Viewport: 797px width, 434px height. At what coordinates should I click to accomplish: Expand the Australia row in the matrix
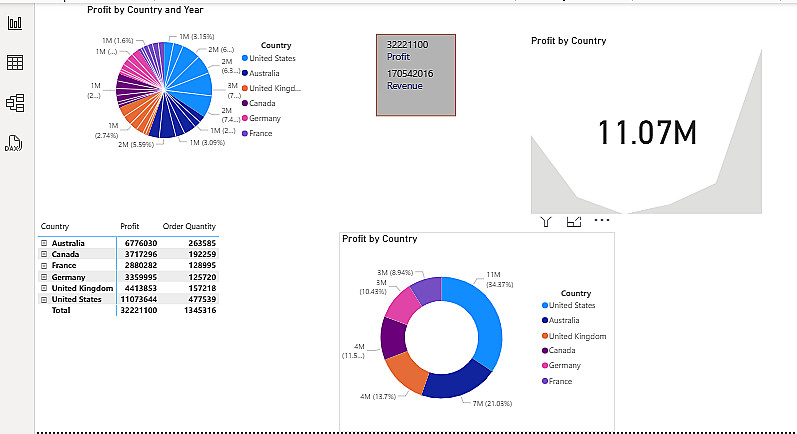[x=44, y=243]
